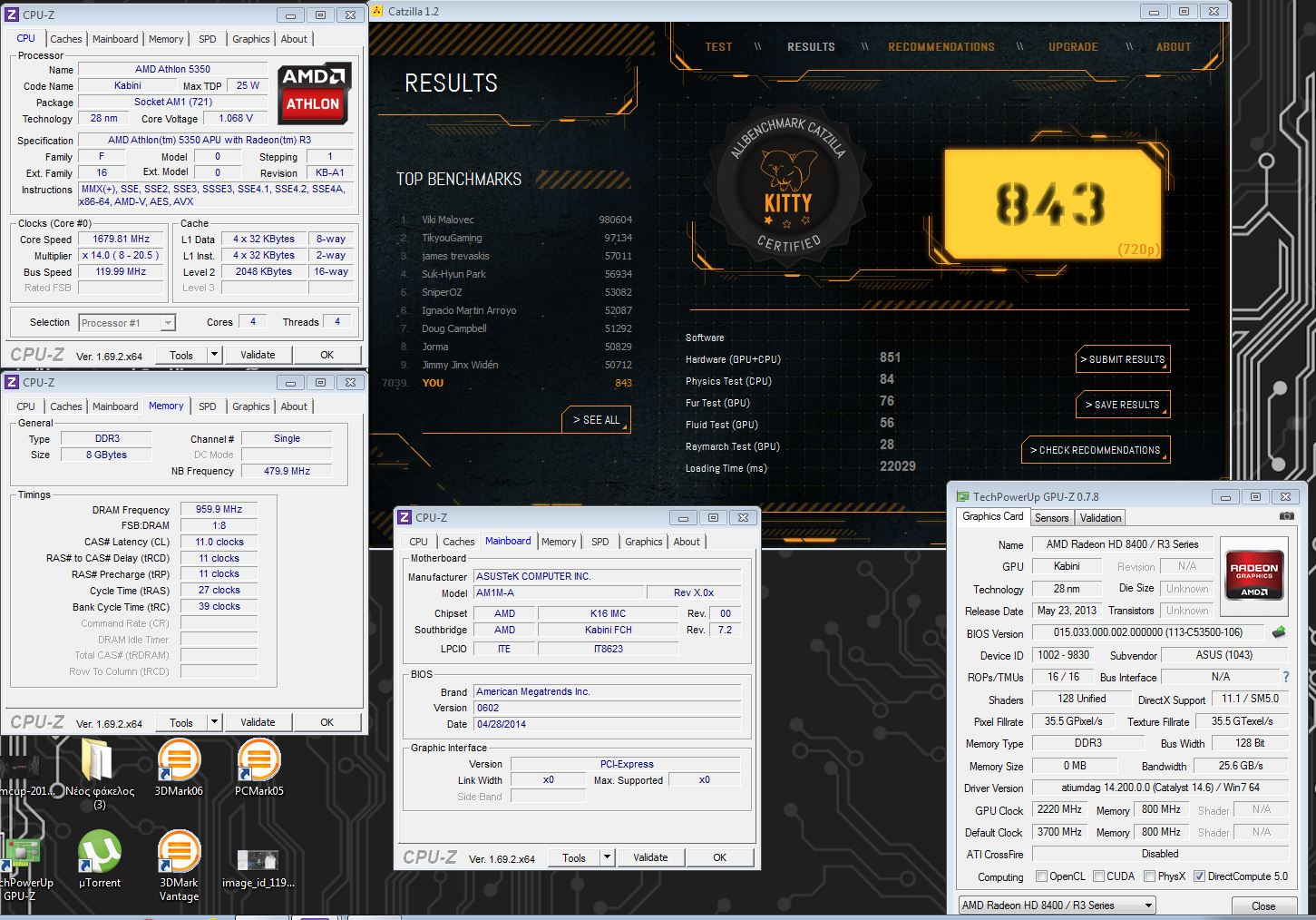Click the GPU-Z BIOS save chip icon
This screenshot has height=920, width=1316.
coord(1279,632)
